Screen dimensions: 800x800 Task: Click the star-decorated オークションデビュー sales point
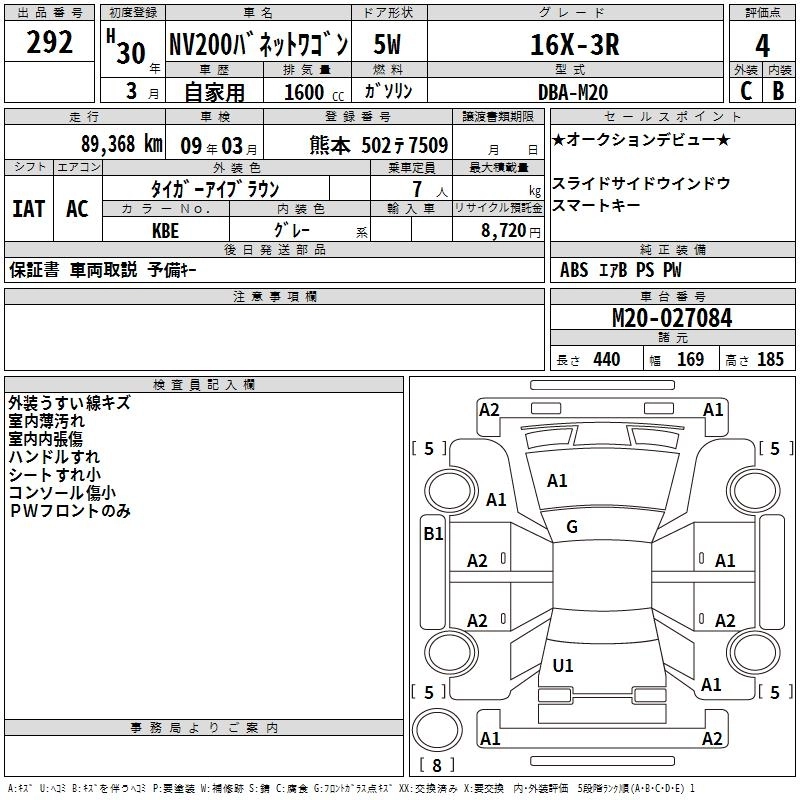[641, 140]
